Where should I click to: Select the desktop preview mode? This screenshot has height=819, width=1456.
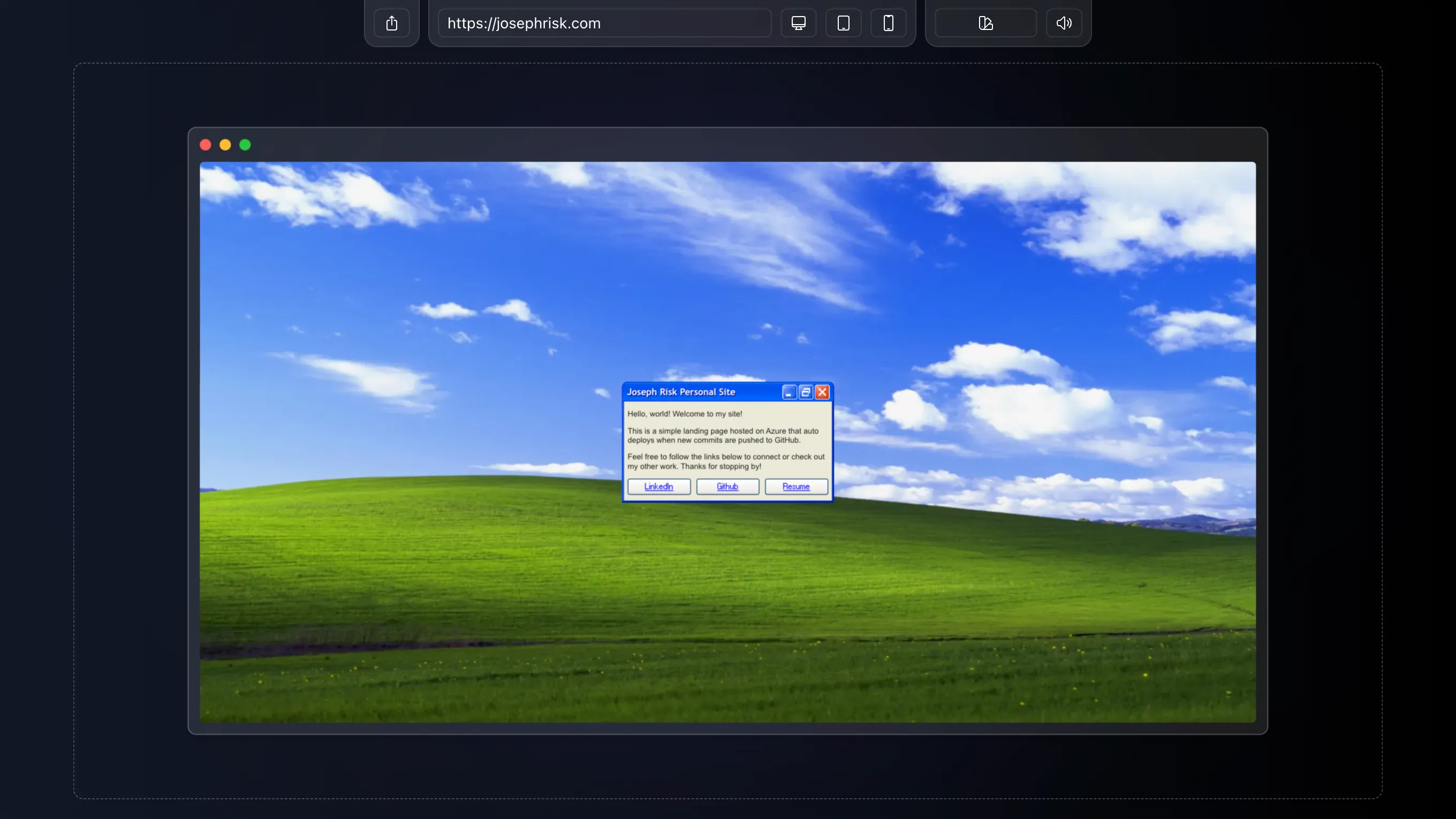(798, 23)
